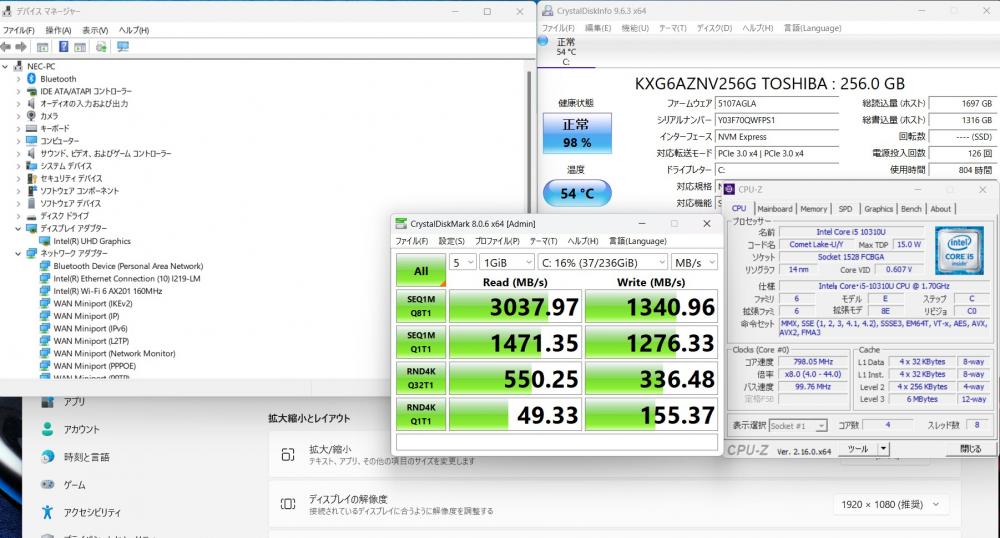Image resolution: width=1000 pixels, height=538 pixels.
Task: Open 表示(V) menu in Device Manager
Action: coord(95,30)
